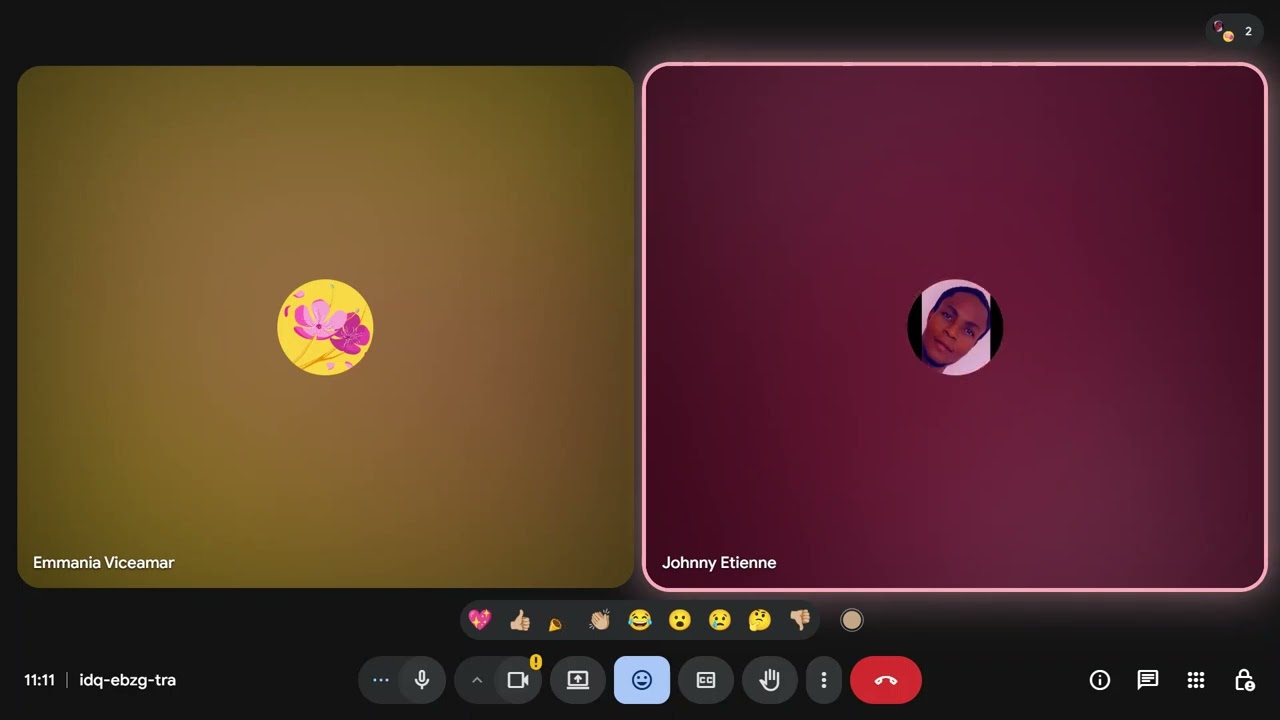The image size is (1280, 720).
Task: Show the participants list with count 2
Action: tap(1234, 31)
